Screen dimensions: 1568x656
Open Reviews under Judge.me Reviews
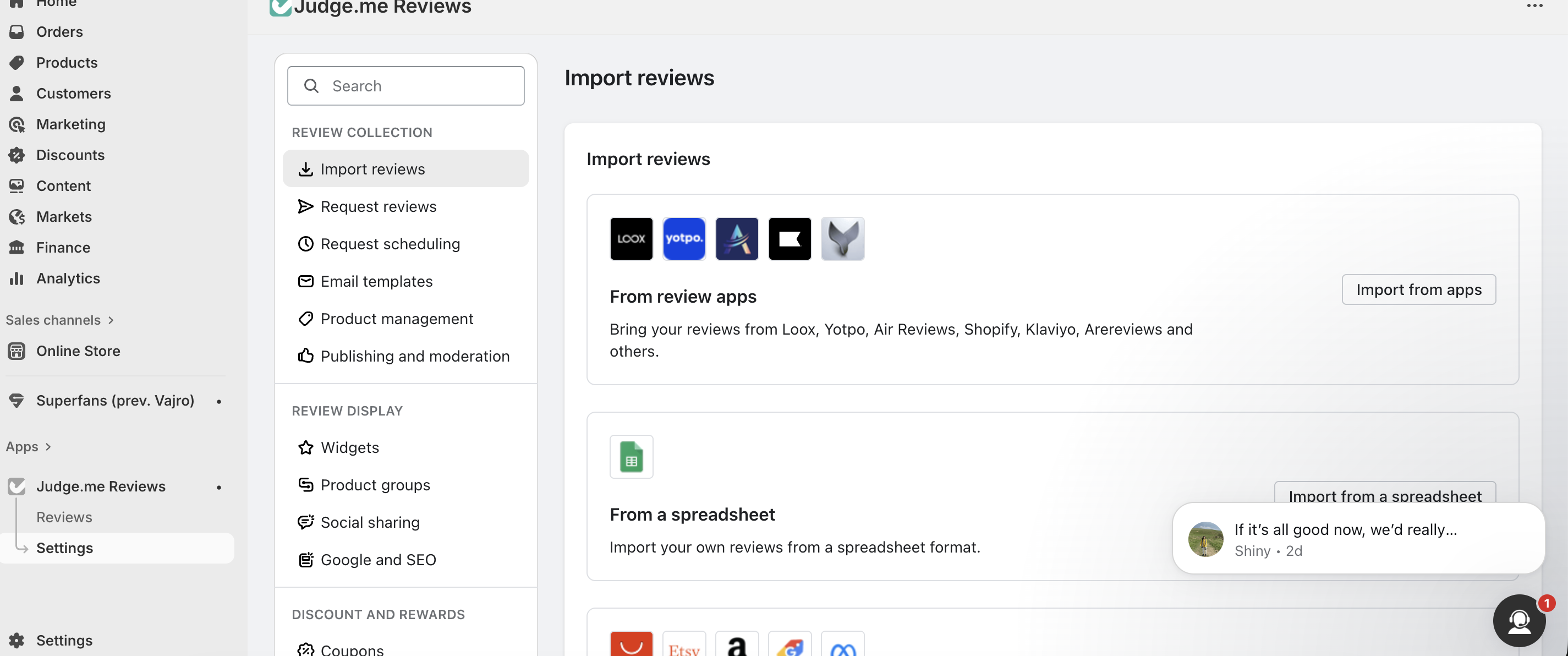[64, 517]
